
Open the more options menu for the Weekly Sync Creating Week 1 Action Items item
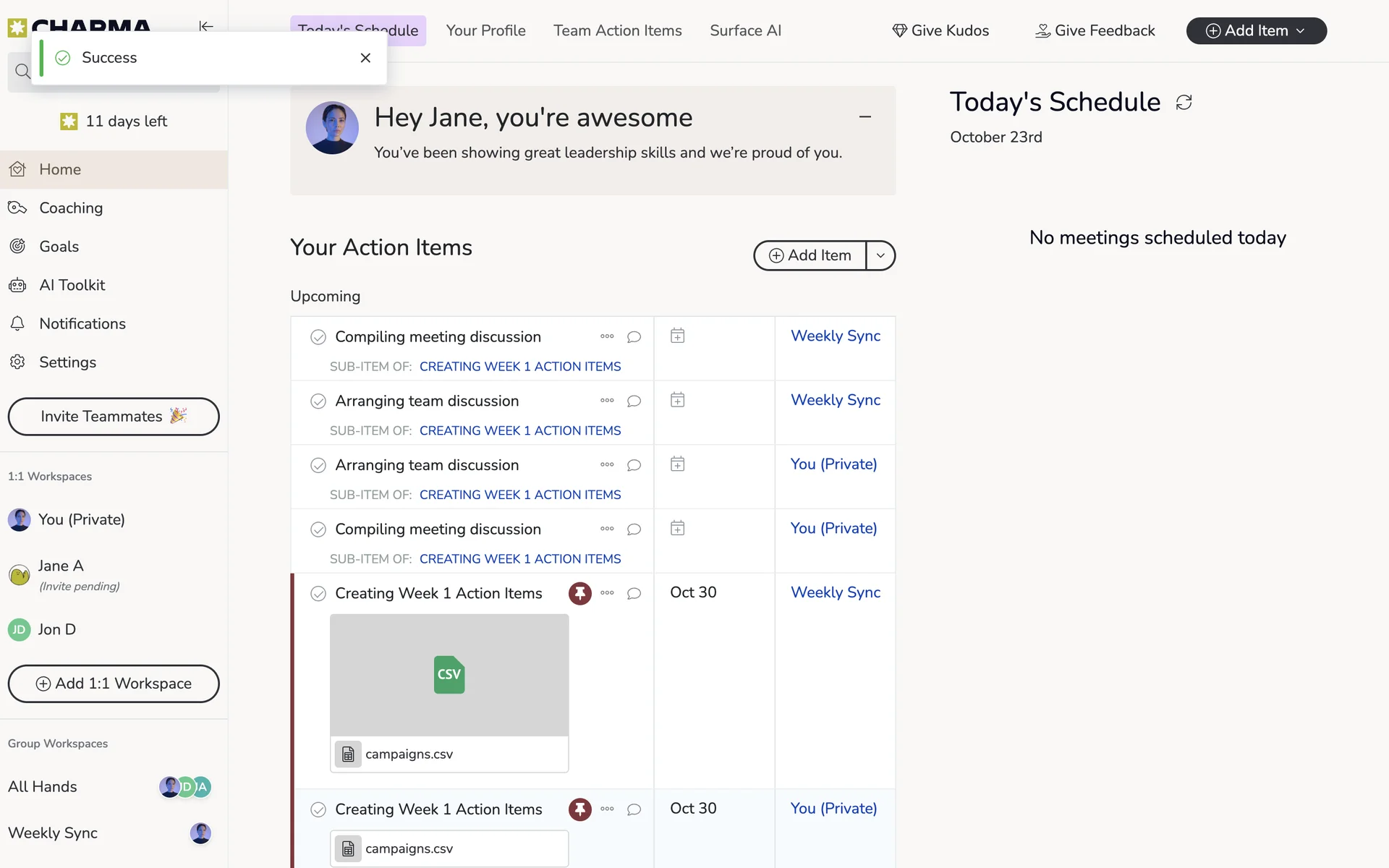[607, 593]
